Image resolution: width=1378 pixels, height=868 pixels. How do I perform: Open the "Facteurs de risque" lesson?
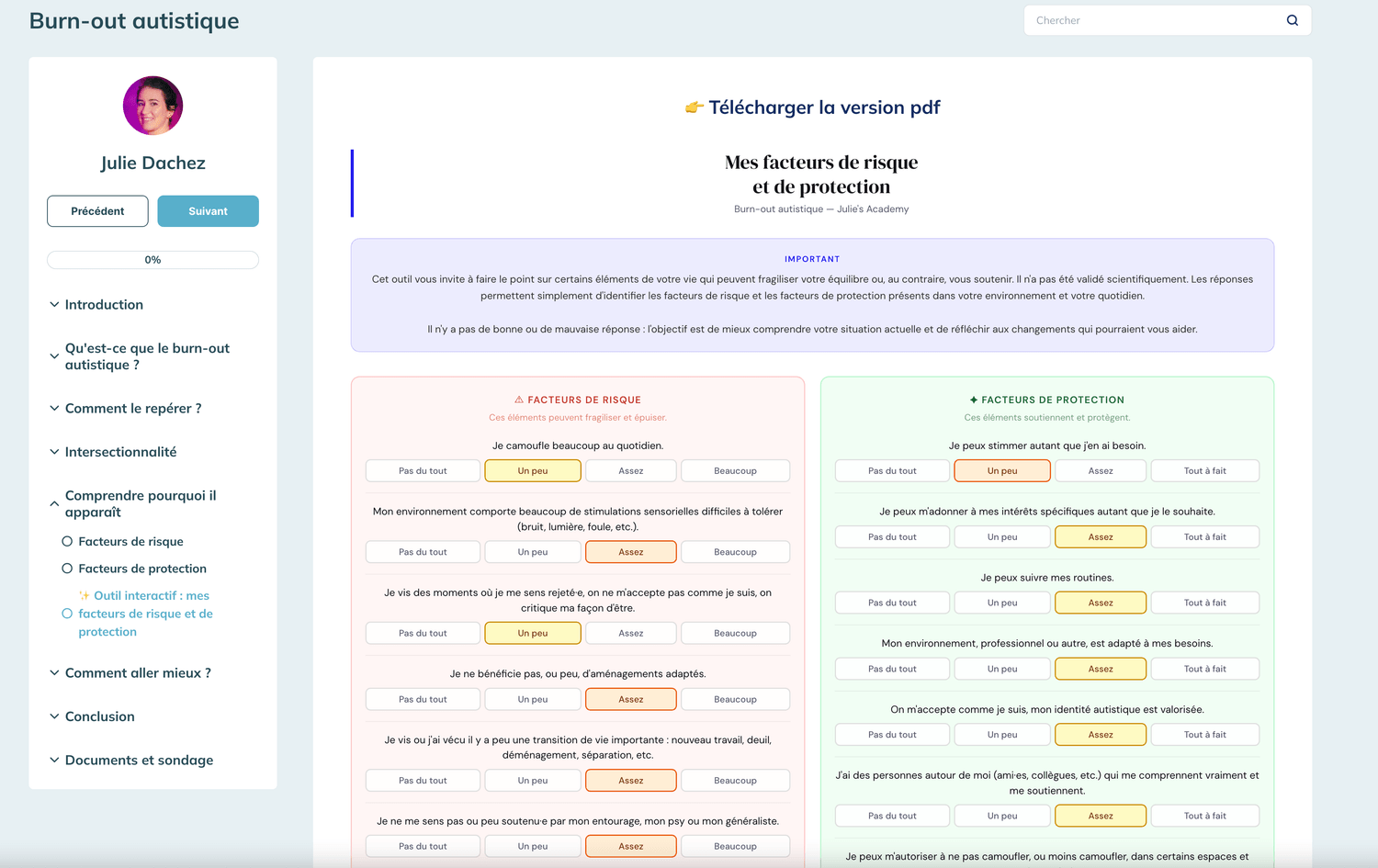pyautogui.click(x=130, y=542)
